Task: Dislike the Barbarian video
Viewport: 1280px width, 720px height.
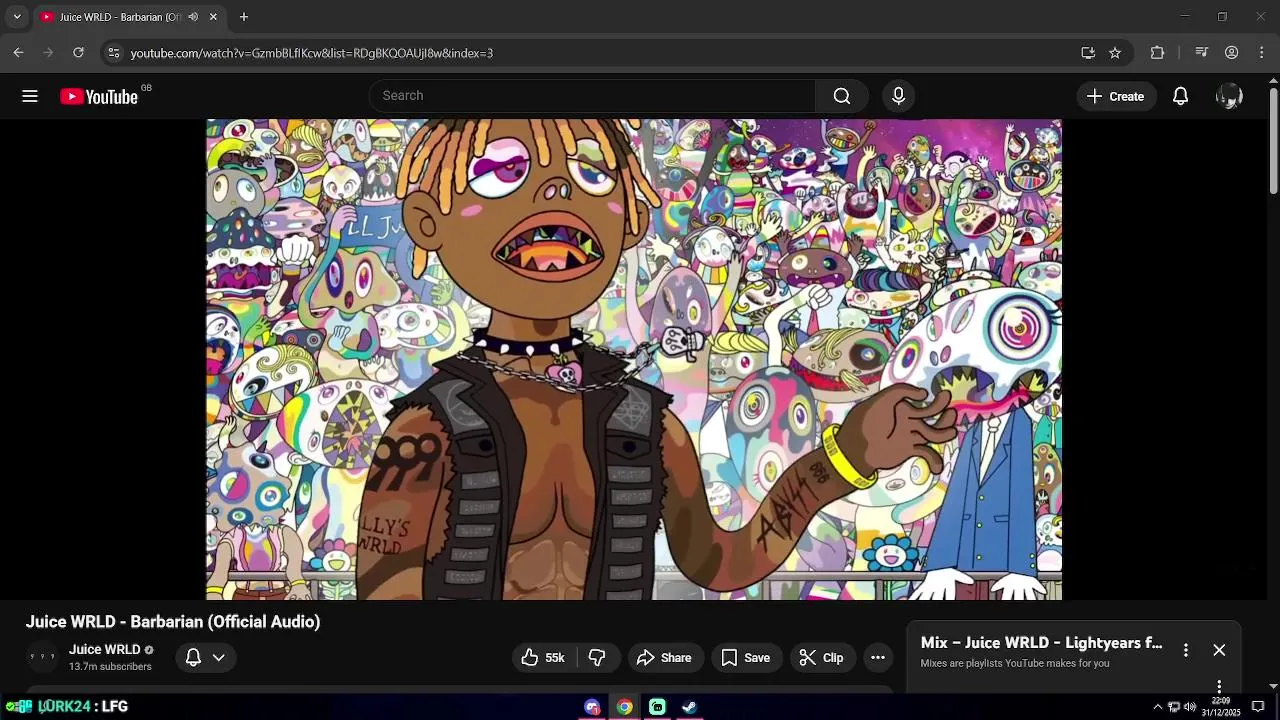Action: click(597, 657)
